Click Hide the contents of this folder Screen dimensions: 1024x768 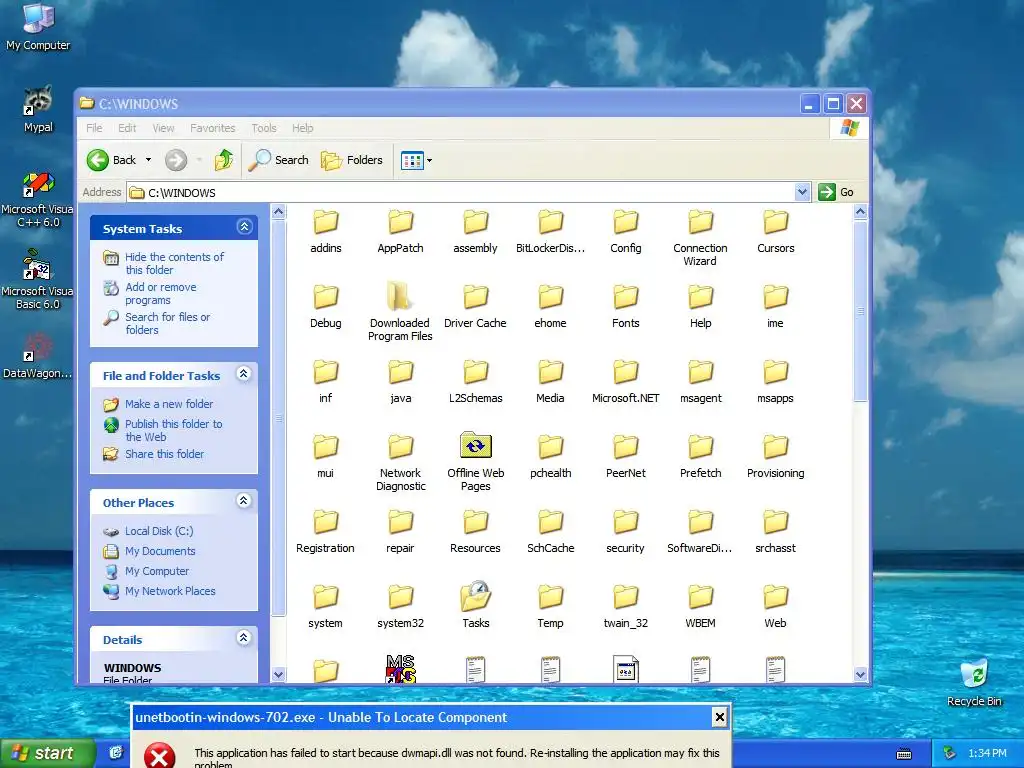[174, 263]
